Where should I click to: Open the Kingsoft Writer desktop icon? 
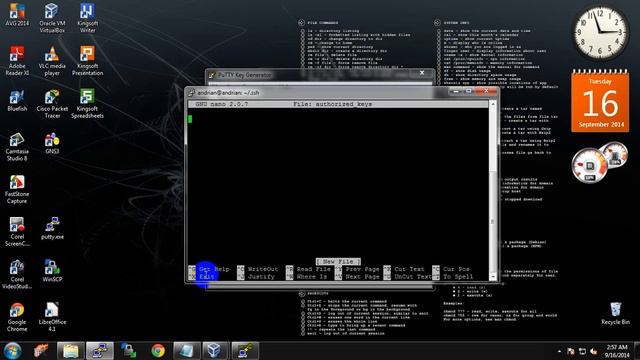click(87, 18)
